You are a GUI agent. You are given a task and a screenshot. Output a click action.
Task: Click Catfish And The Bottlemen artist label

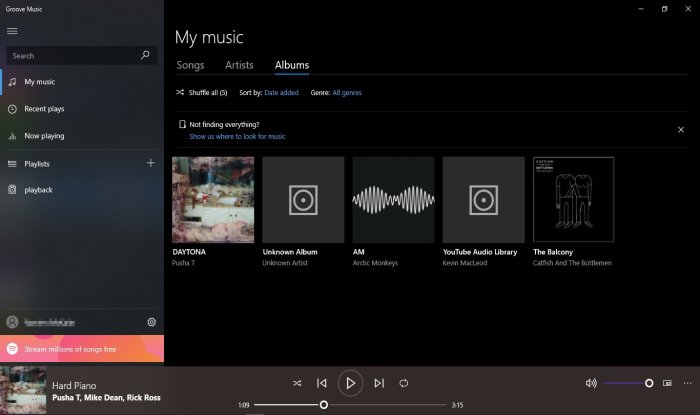coord(572,263)
